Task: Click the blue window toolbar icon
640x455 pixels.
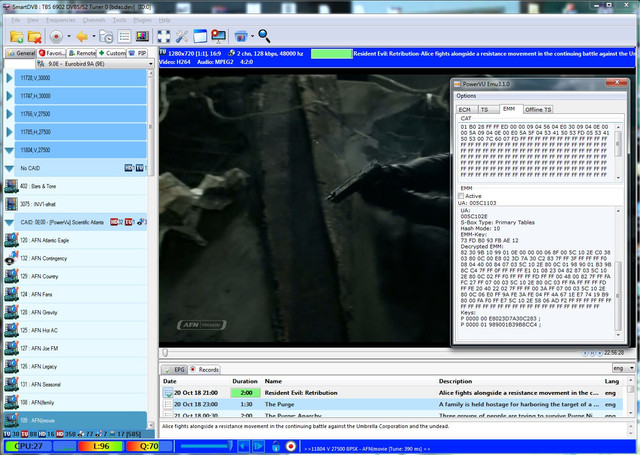Action: [200, 36]
